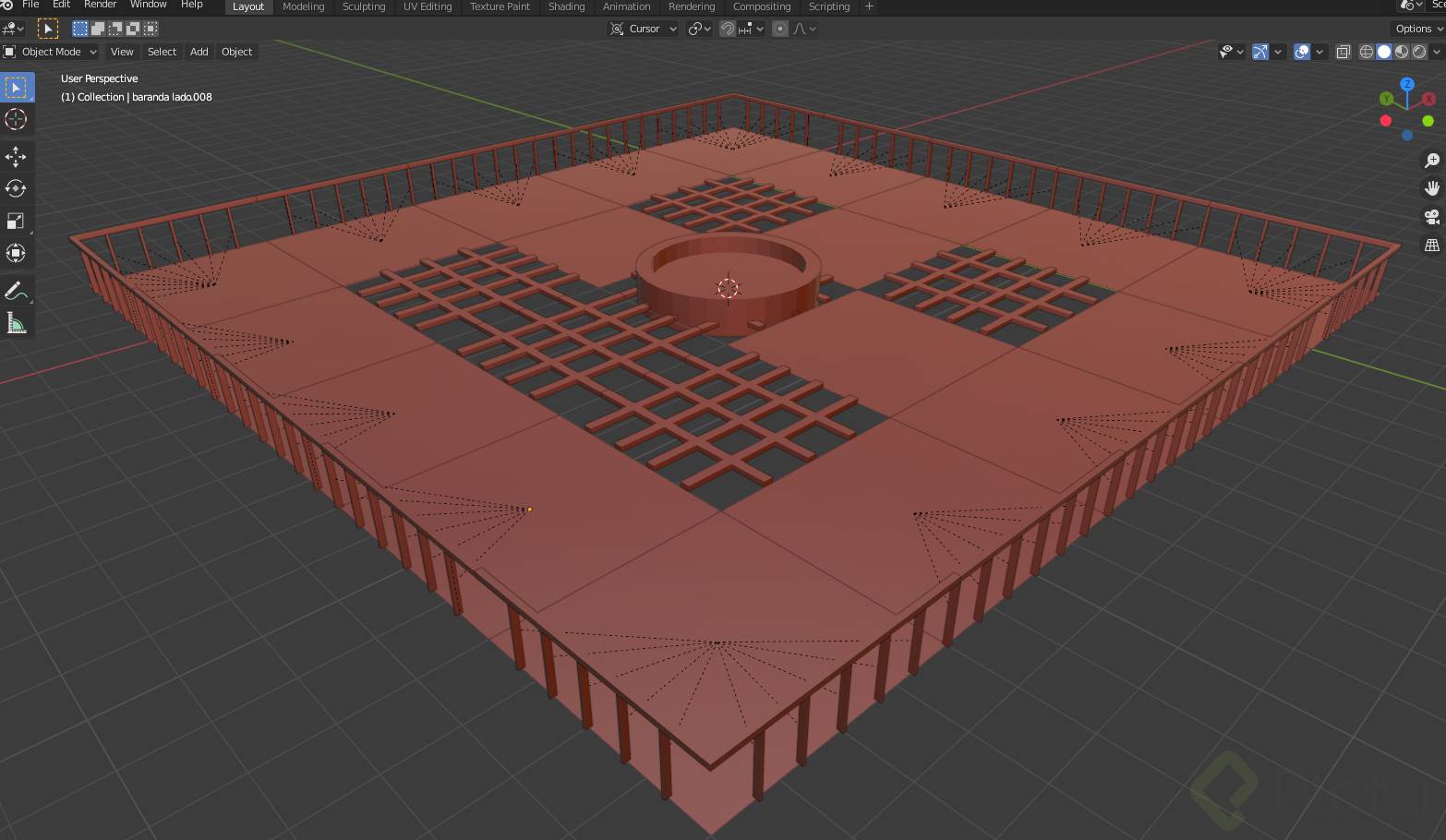Switch to rendered viewport shading

point(1419,52)
